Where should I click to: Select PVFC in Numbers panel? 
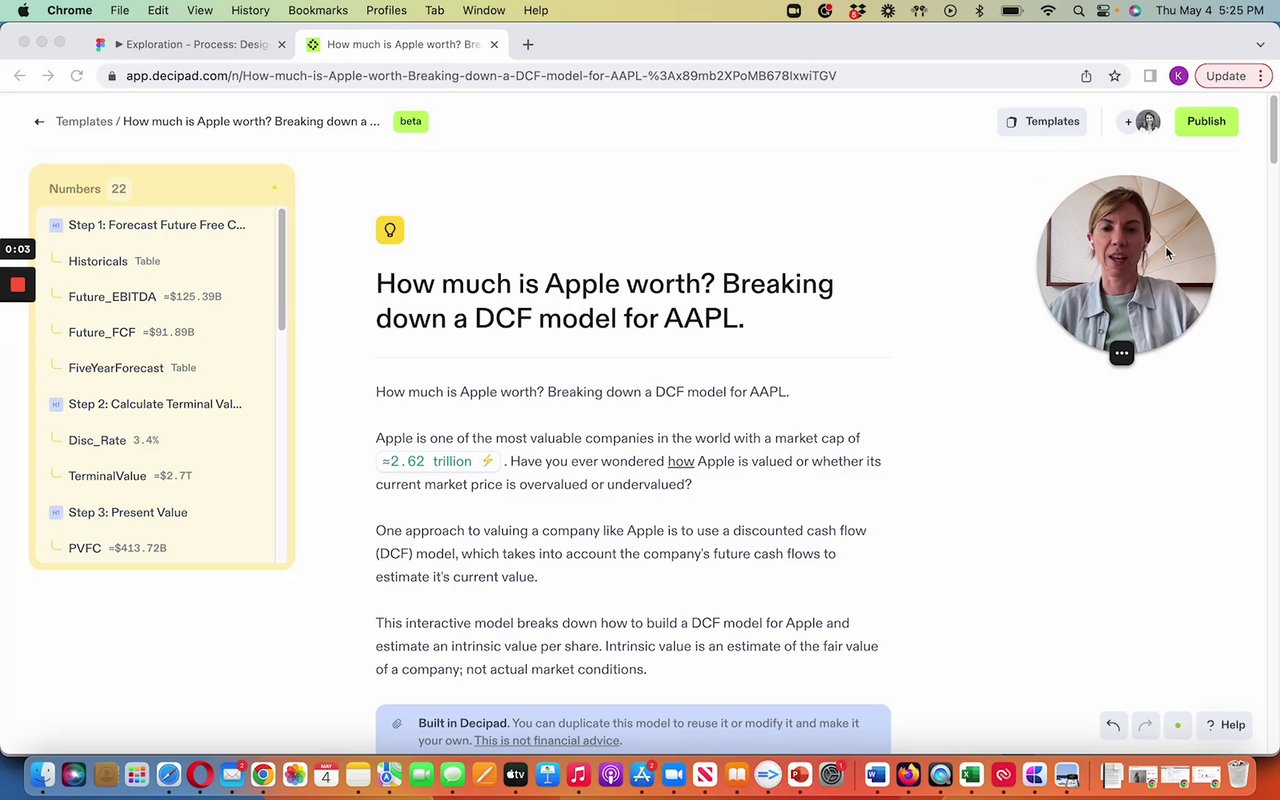(x=117, y=548)
